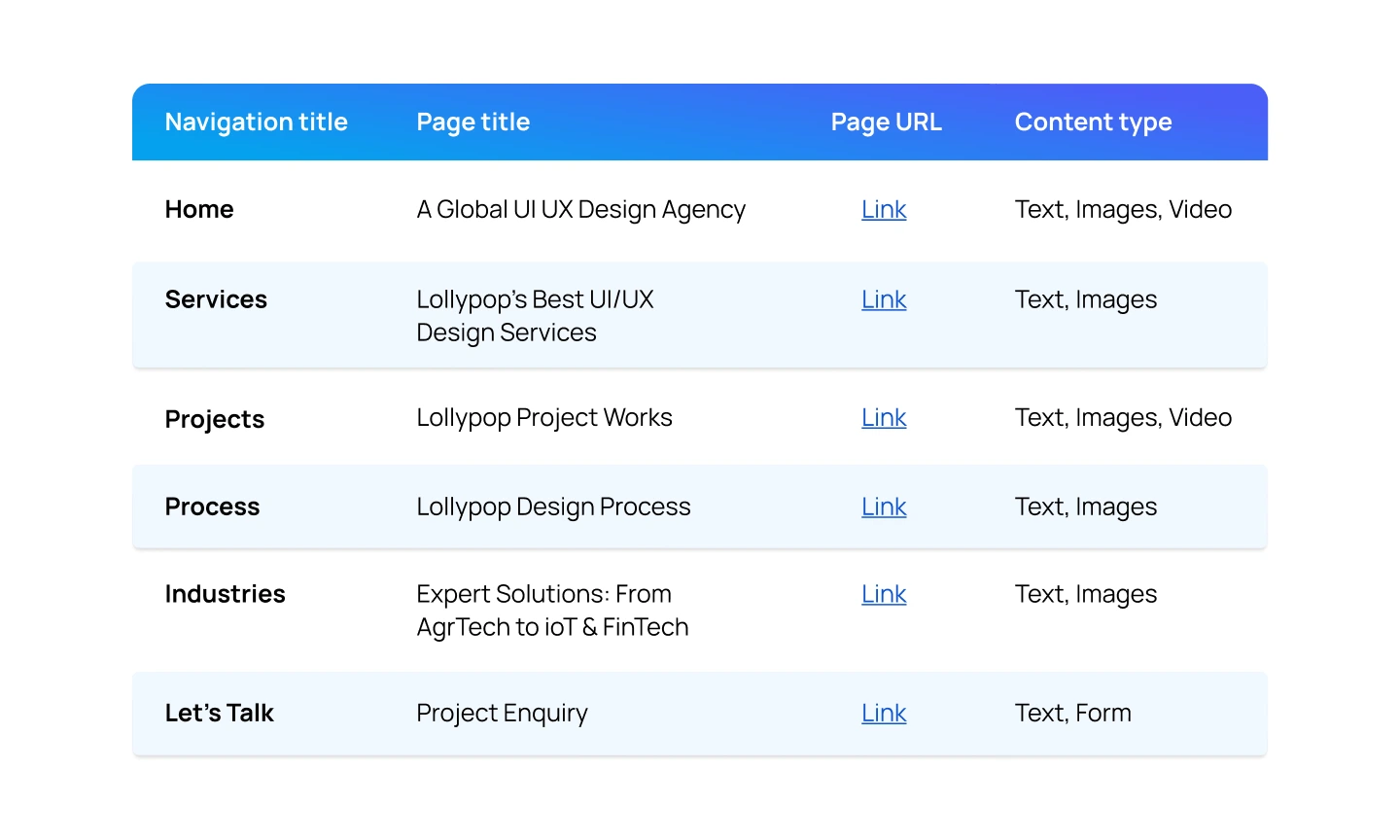
Task: Click 'Lollypop Design Process' page title
Action: [553, 507]
